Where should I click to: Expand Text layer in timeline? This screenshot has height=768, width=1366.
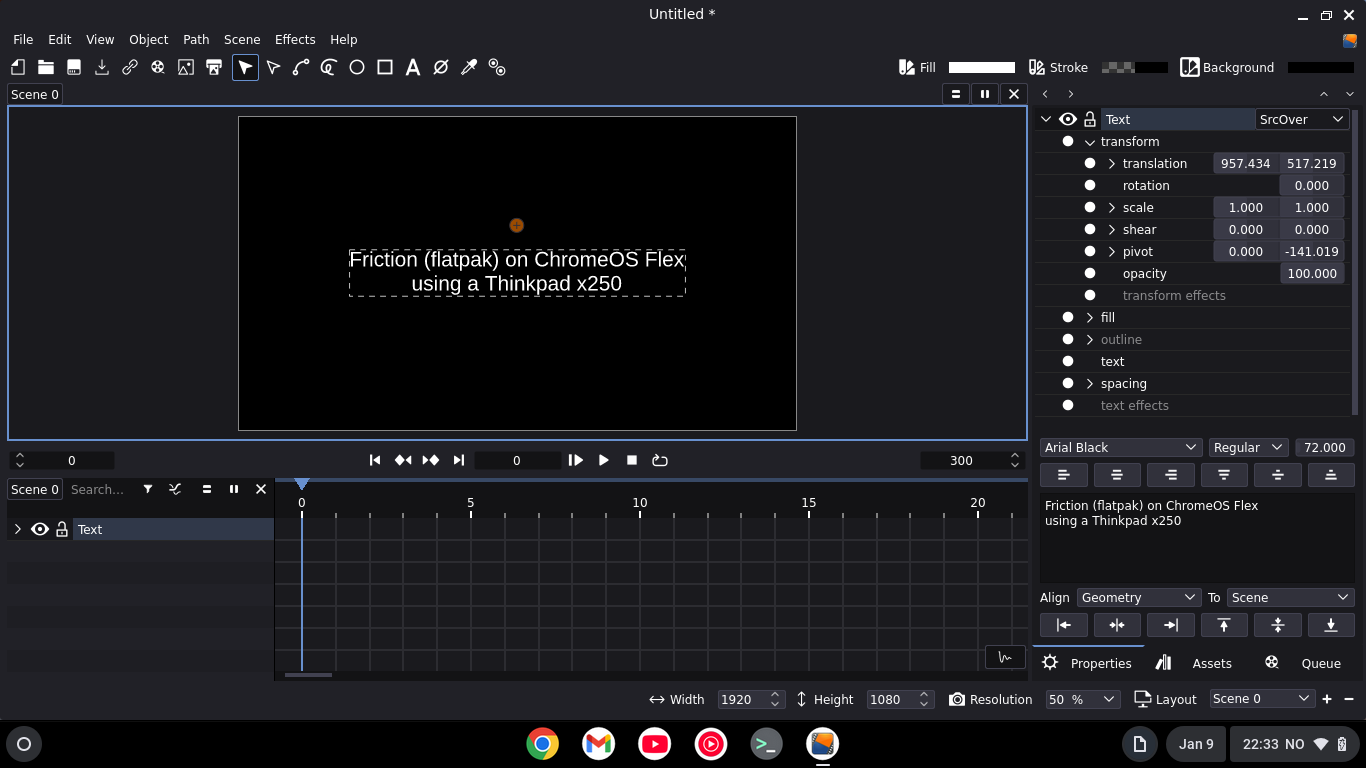(17, 529)
